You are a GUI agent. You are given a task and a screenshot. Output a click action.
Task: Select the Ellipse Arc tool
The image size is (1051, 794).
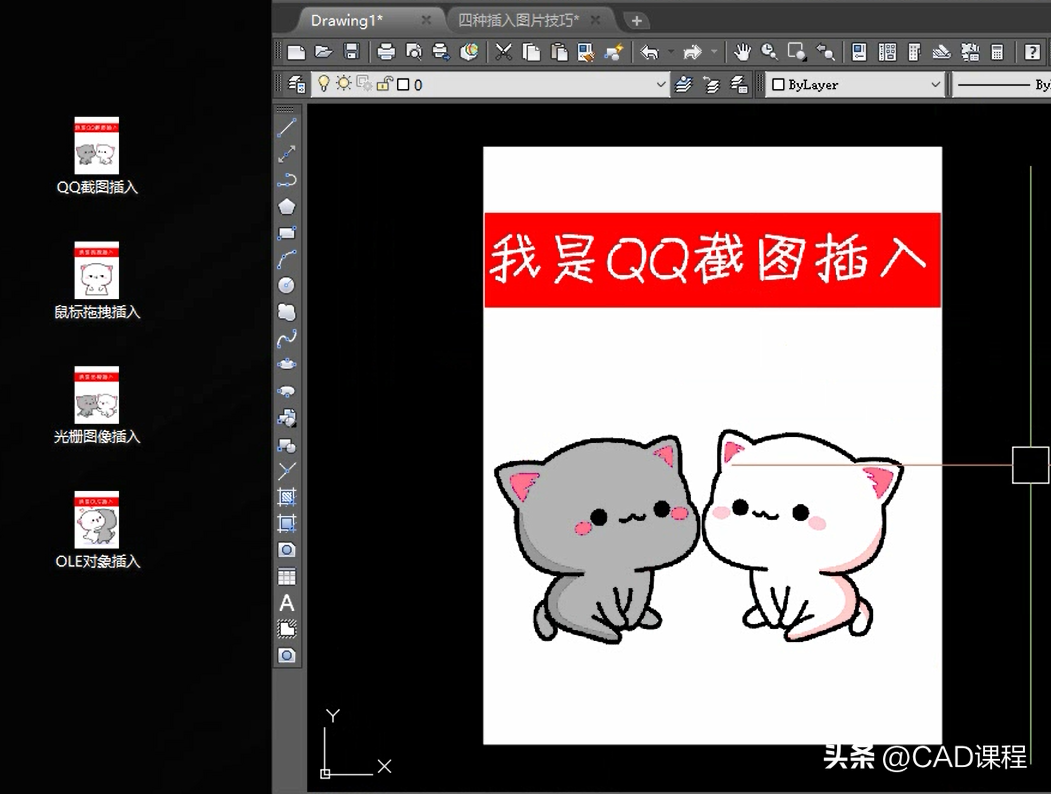286,391
